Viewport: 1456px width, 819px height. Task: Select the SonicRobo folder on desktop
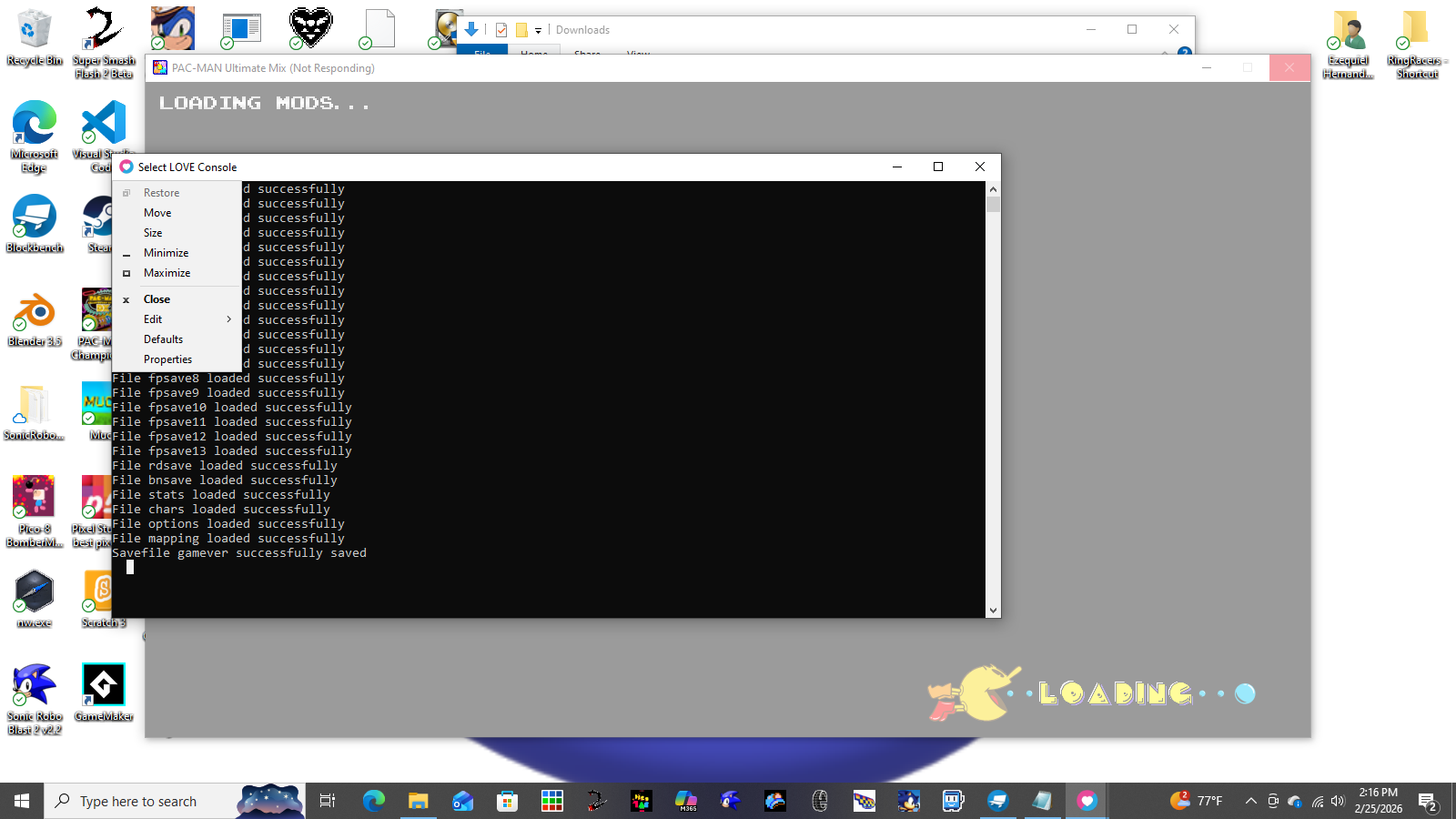tap(34, 412)
